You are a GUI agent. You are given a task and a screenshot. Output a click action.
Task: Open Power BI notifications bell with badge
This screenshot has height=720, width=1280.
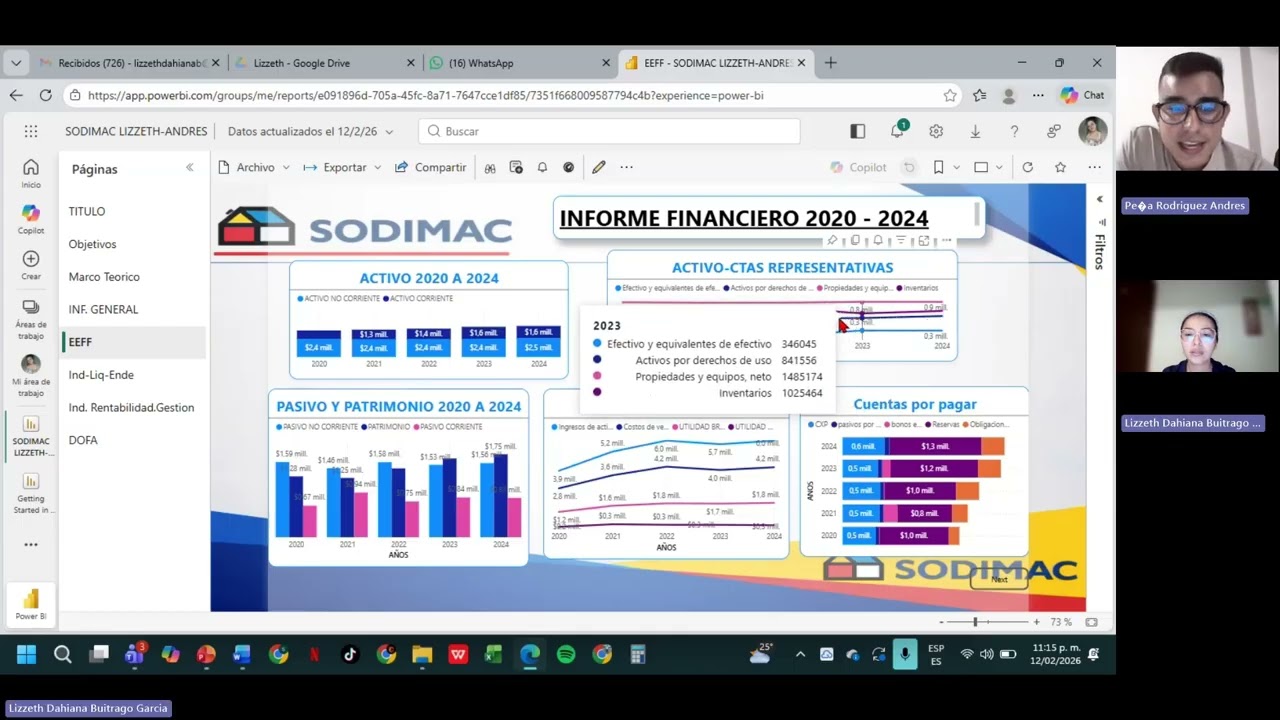pos(897,131)
